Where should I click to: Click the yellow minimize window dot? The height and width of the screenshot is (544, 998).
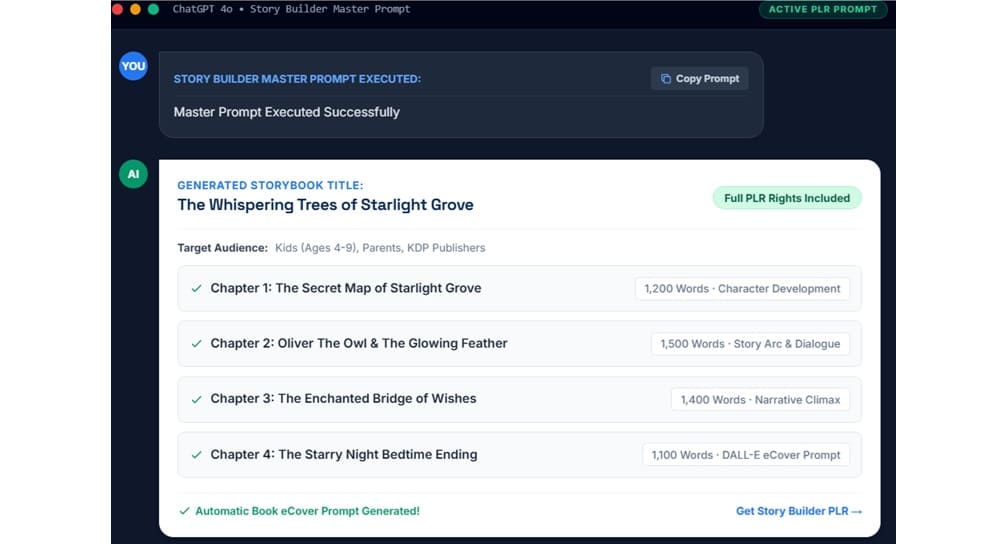click(135, 9)
